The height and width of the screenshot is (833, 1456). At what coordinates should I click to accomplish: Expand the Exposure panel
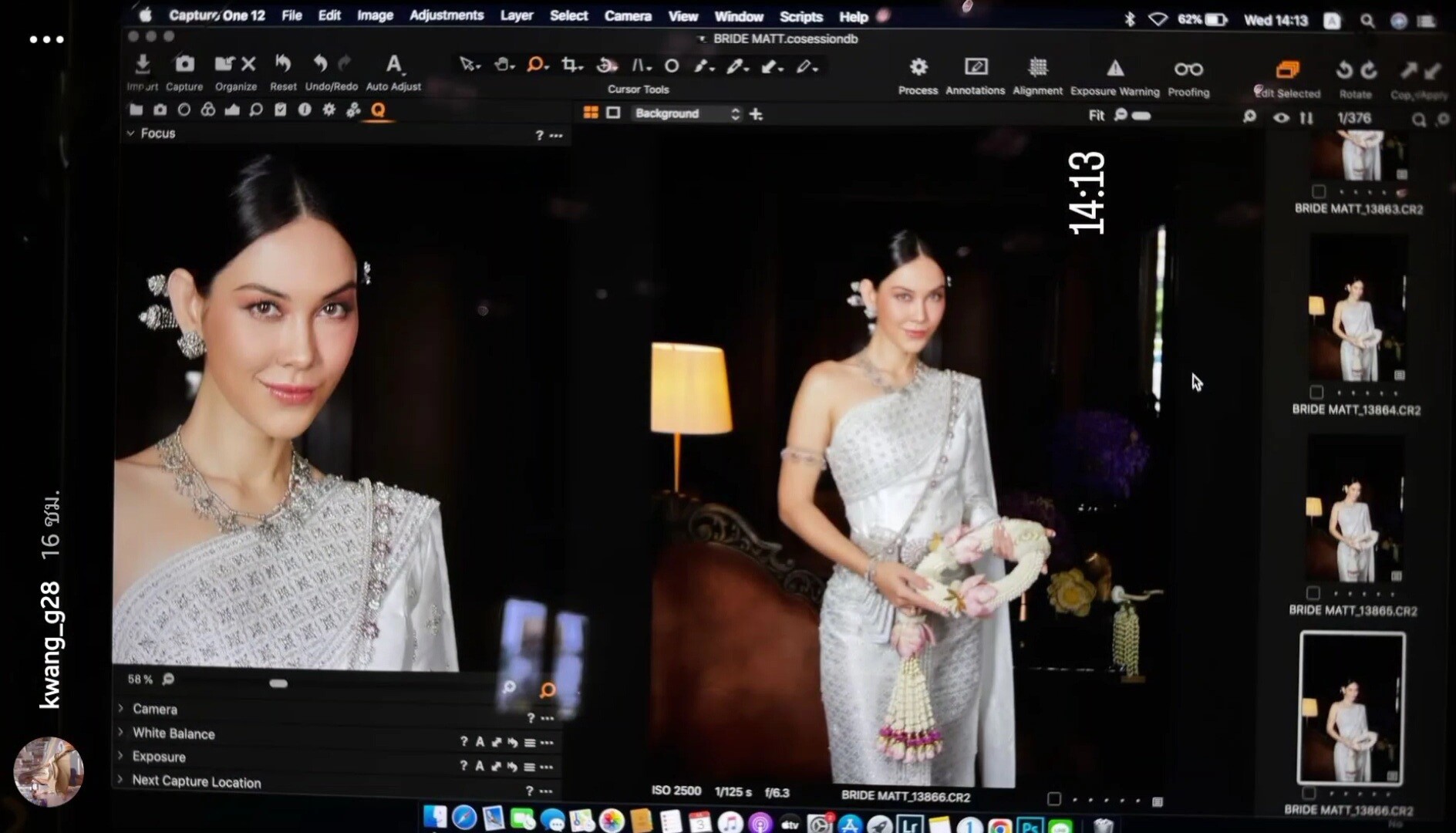click(121, 755)
